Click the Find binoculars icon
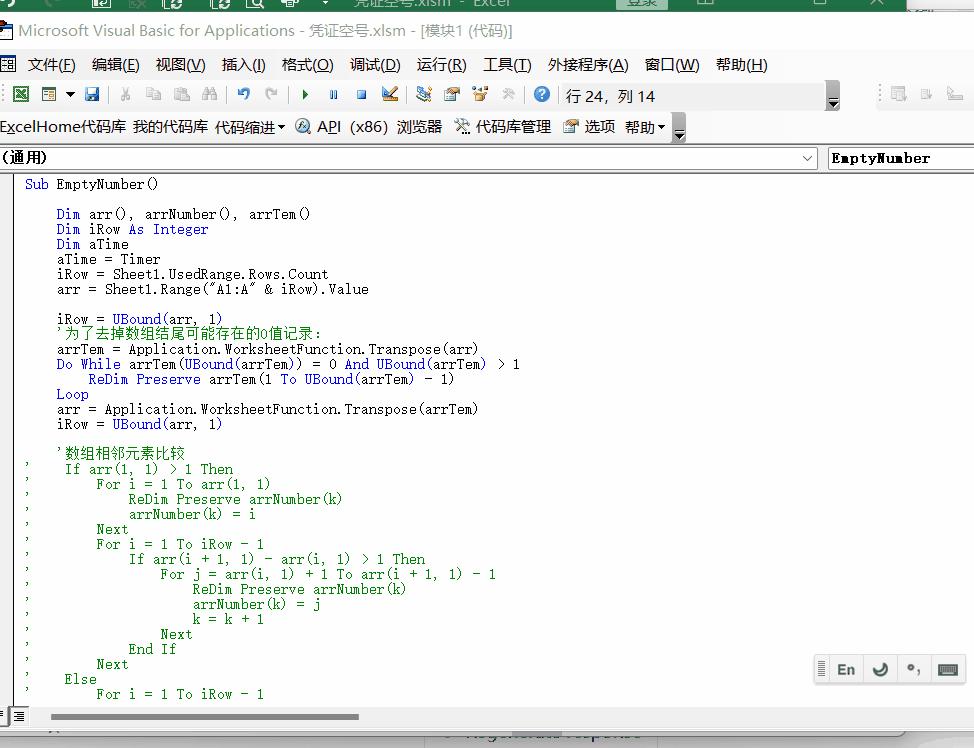974x748 pixels. (x=209, y=95)
